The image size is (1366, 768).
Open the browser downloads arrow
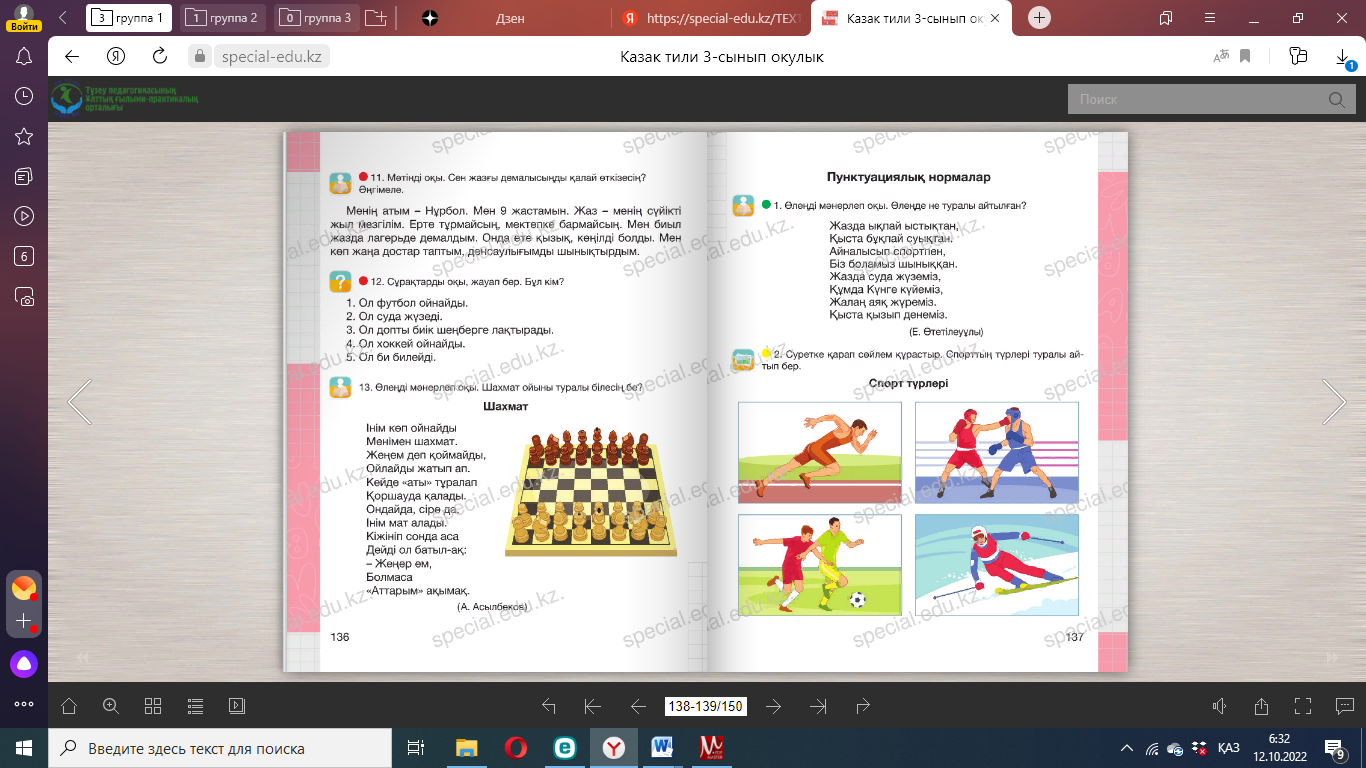pos(1343,58)
